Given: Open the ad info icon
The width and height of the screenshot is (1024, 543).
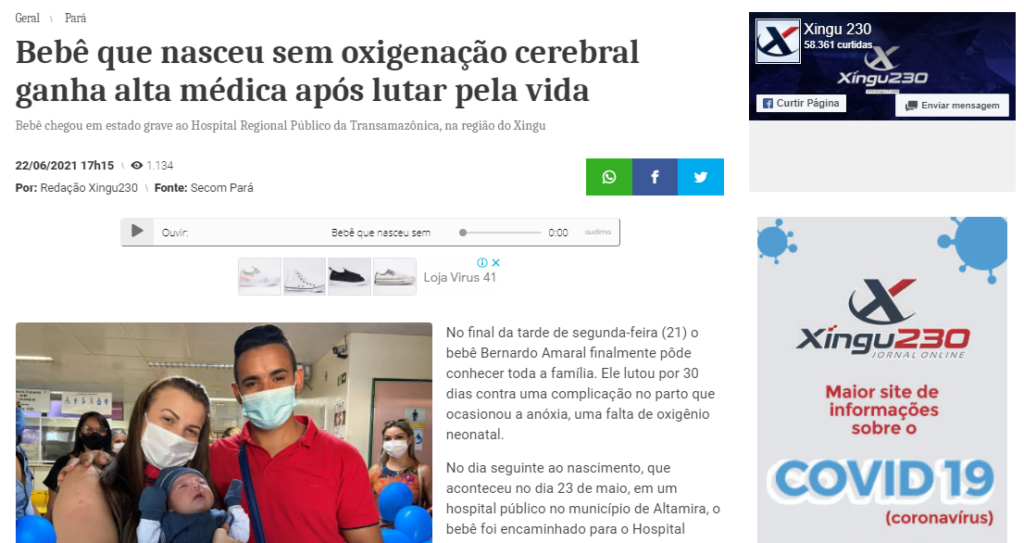Looking at the screenshot, I should 482,263.
